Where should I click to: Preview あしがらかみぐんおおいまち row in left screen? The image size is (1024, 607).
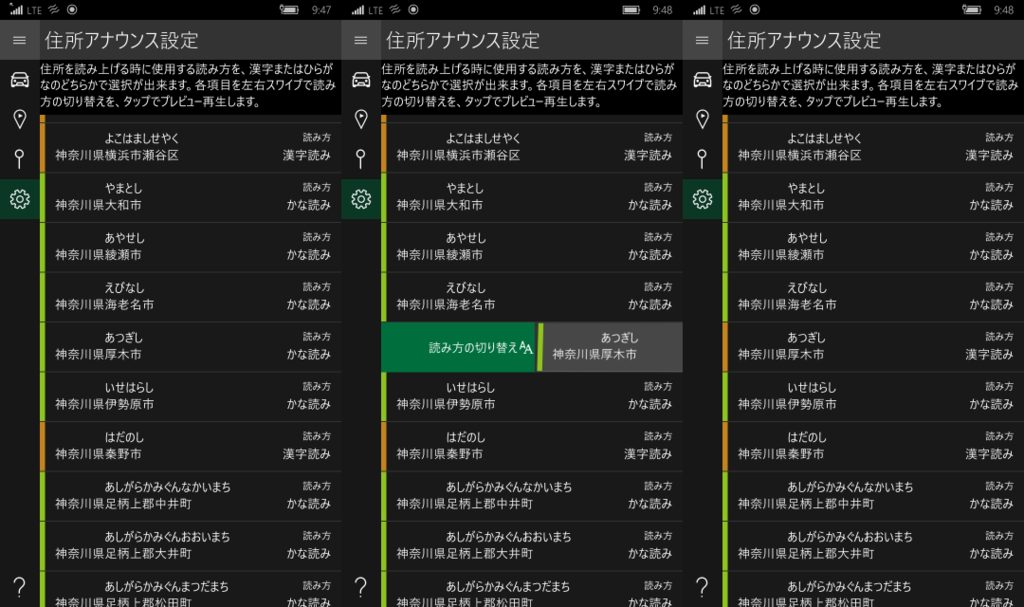191,546
